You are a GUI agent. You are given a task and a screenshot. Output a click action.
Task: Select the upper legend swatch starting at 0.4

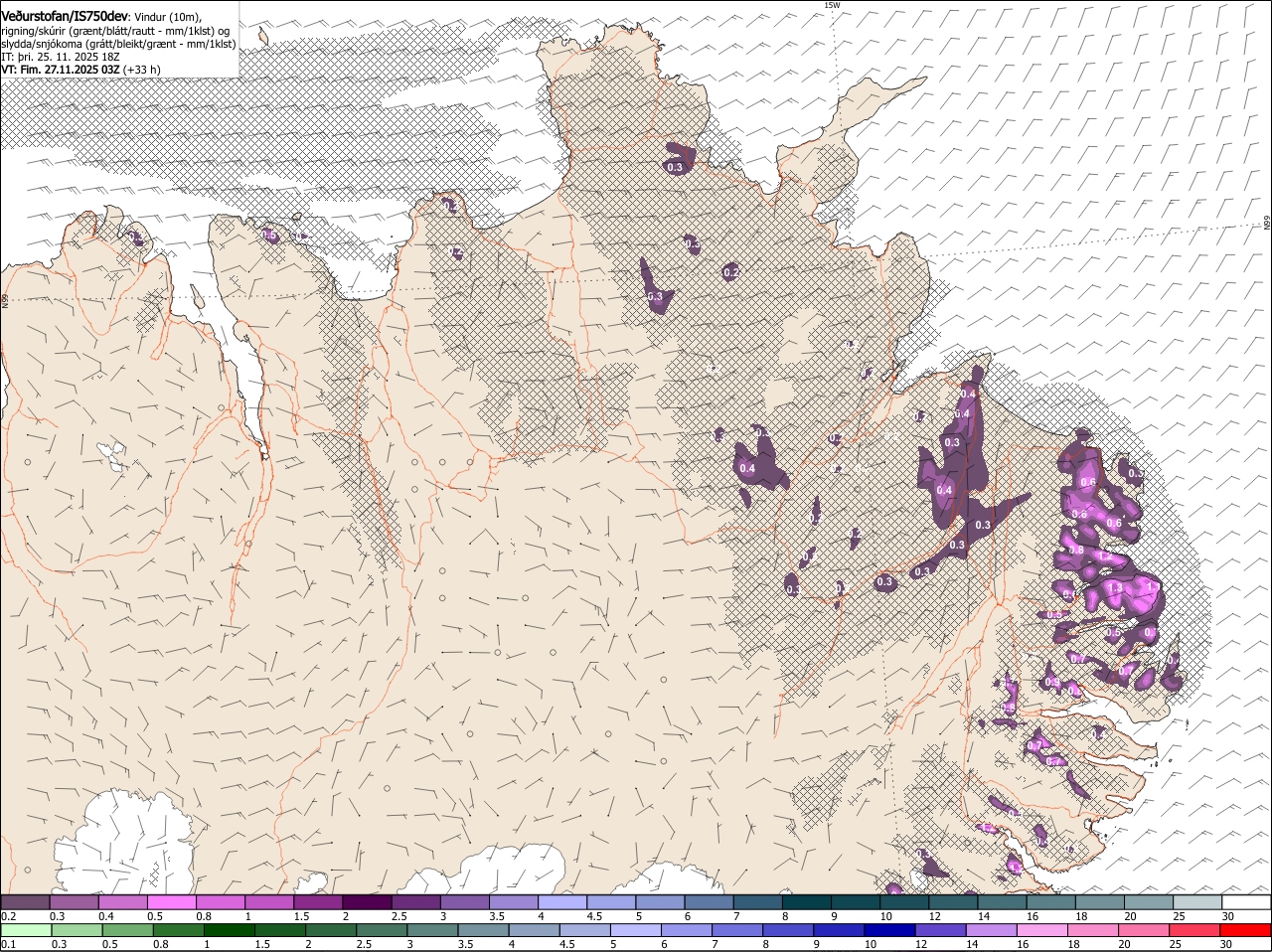(122, 902)
